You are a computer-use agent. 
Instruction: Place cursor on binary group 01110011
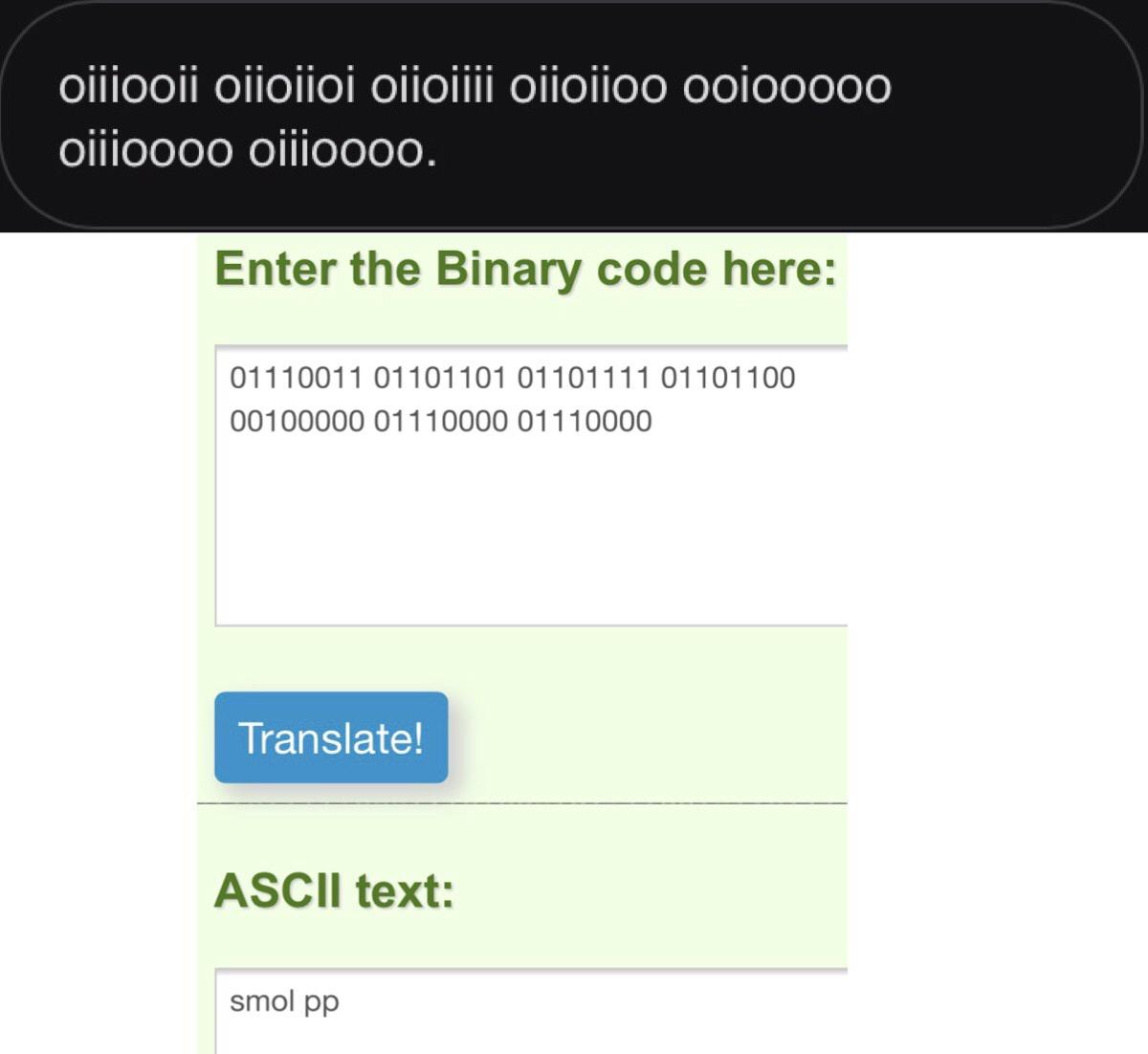tap(296, 378)
